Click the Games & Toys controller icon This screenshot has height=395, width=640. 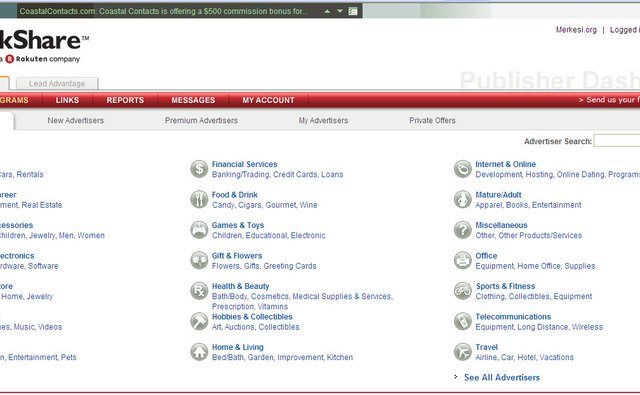pos(199,230)
